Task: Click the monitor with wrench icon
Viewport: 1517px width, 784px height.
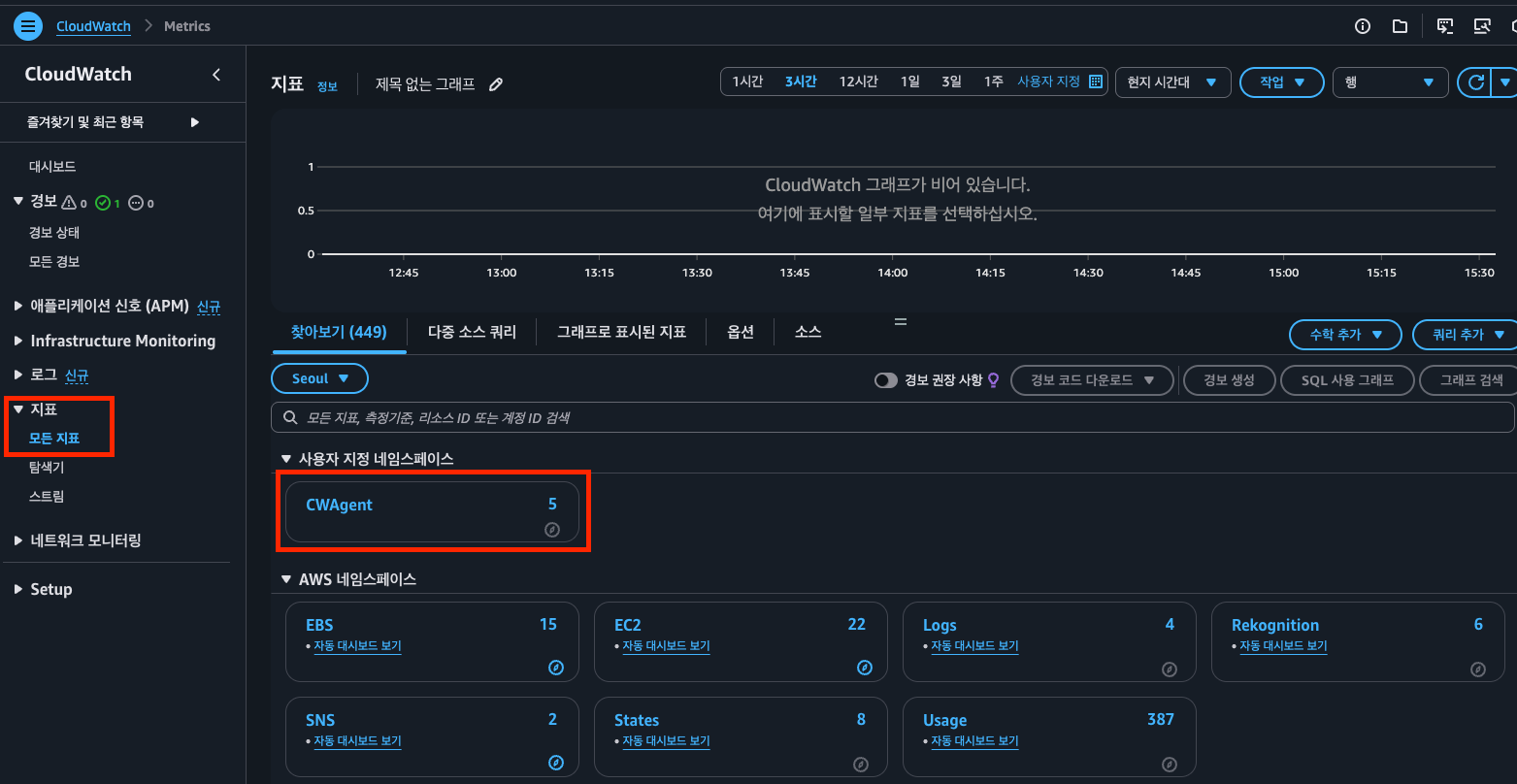Action: click(x=1482, y=26)
